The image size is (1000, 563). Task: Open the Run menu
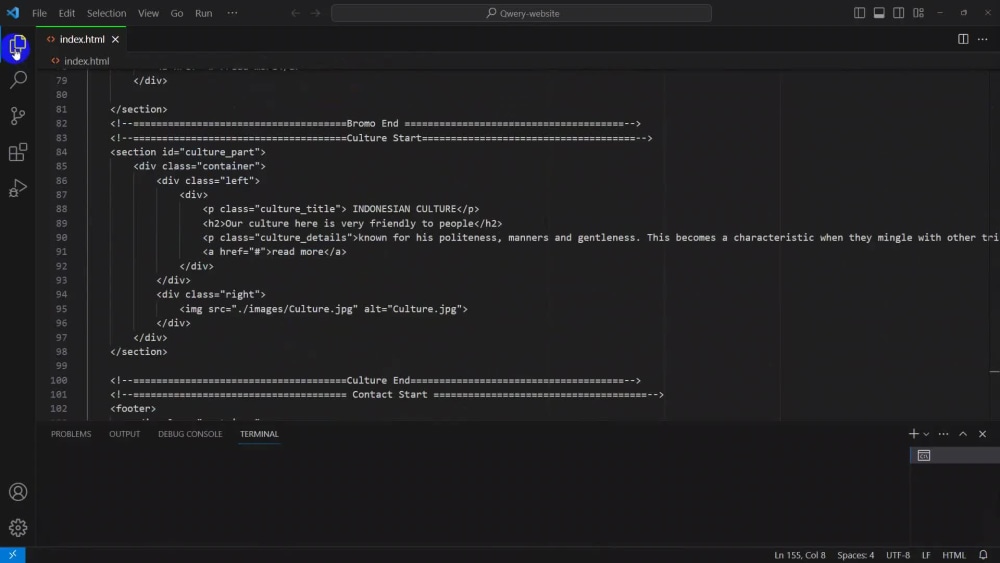point(203,13)
